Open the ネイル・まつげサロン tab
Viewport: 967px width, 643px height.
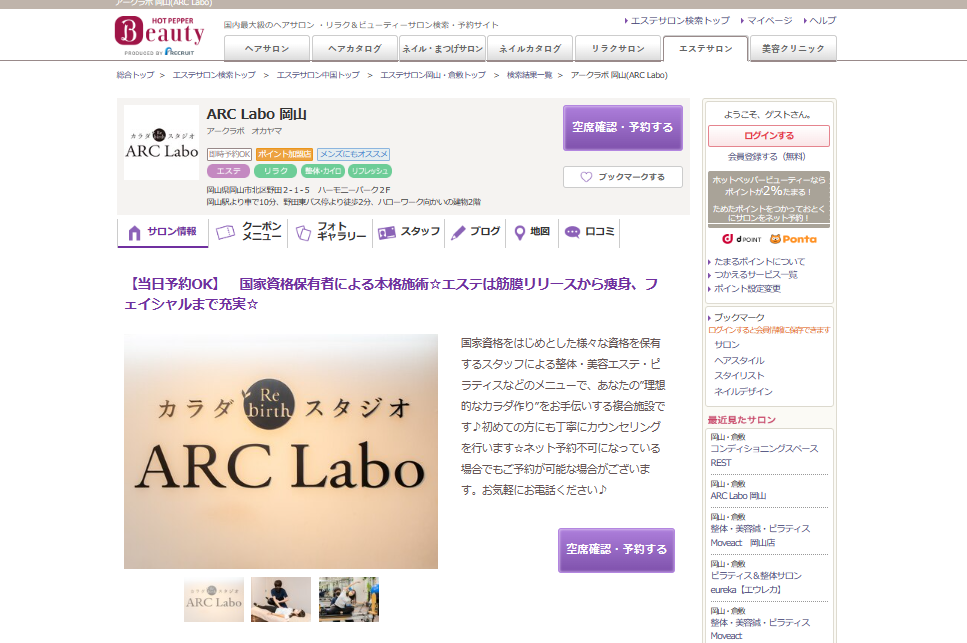[x=442, y=49]
